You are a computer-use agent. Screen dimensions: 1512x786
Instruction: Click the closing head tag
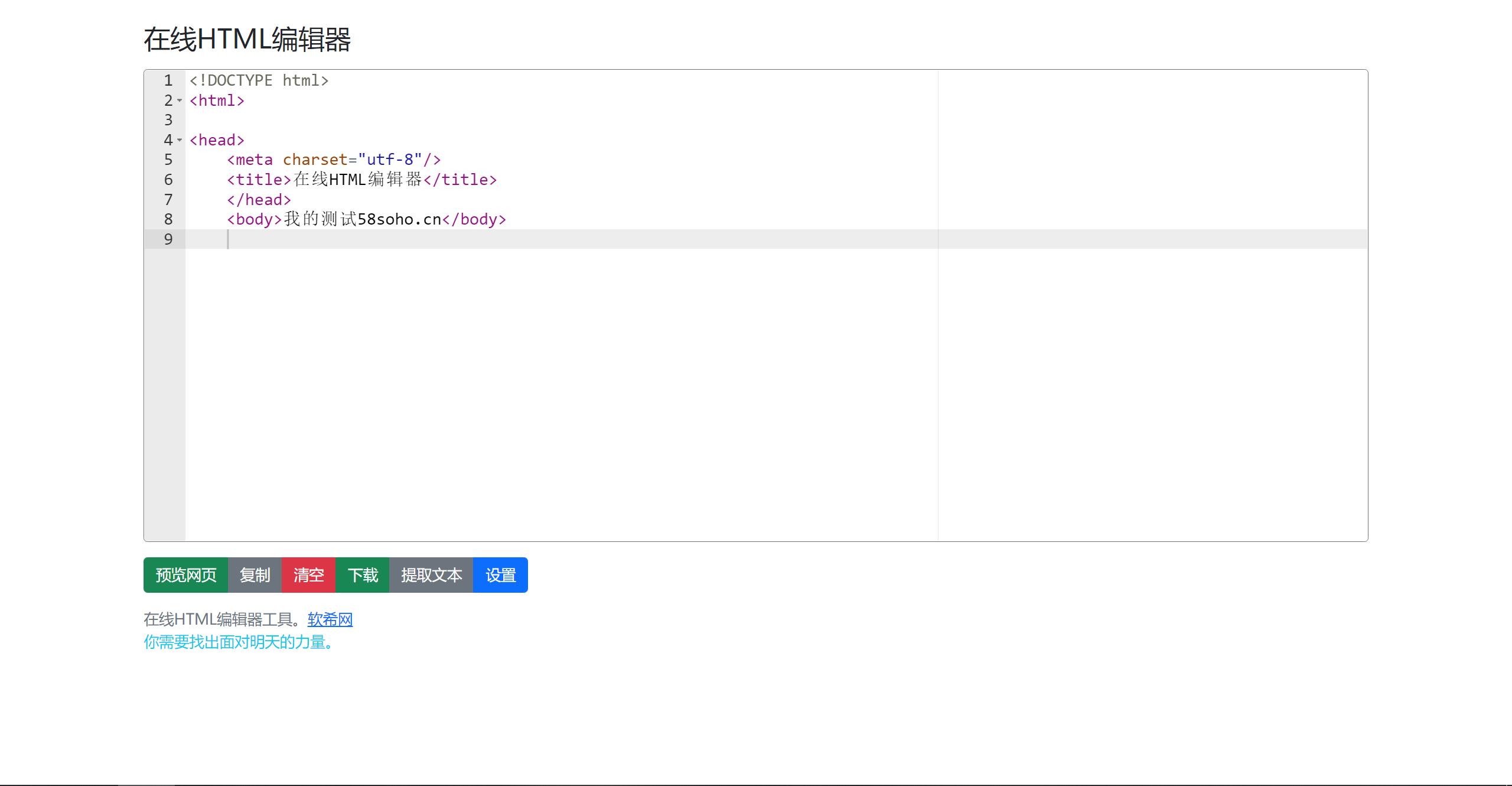[x=259, y=200]
